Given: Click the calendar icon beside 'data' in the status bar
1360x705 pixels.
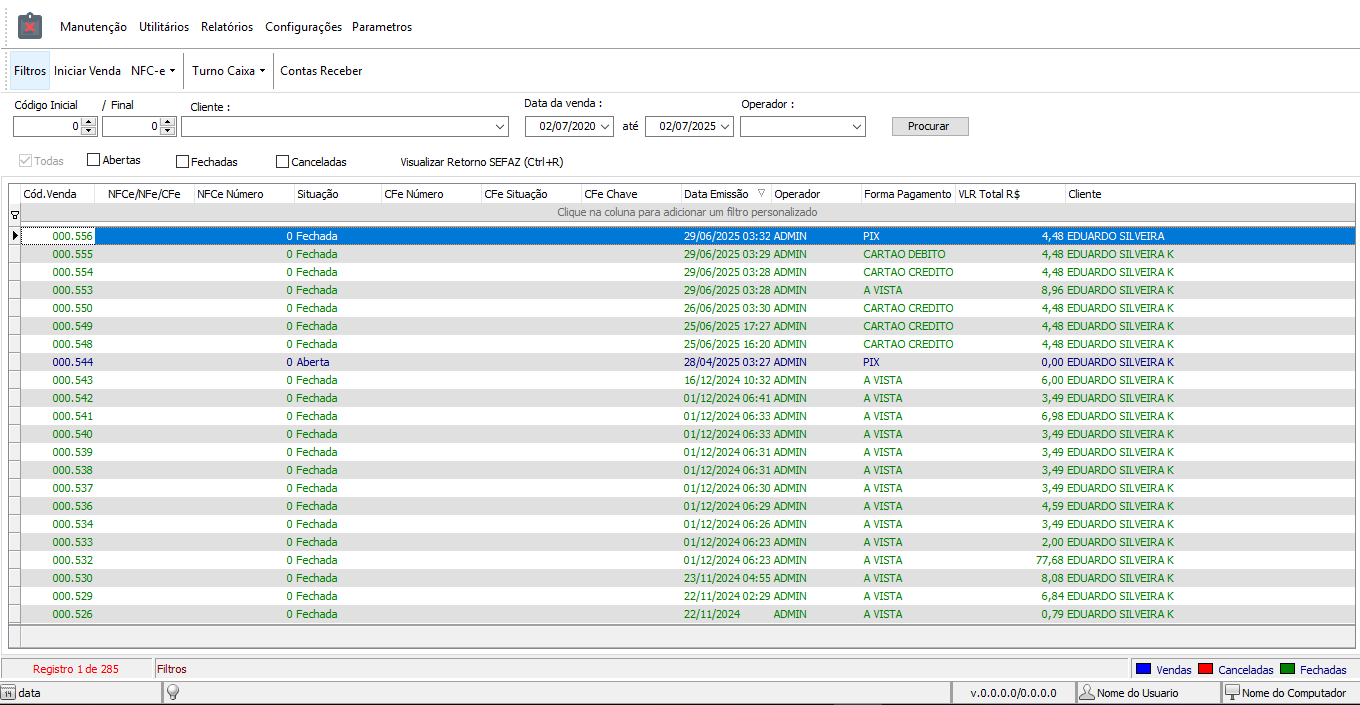Looking at the screenshot, I should [x=8, y=692].
